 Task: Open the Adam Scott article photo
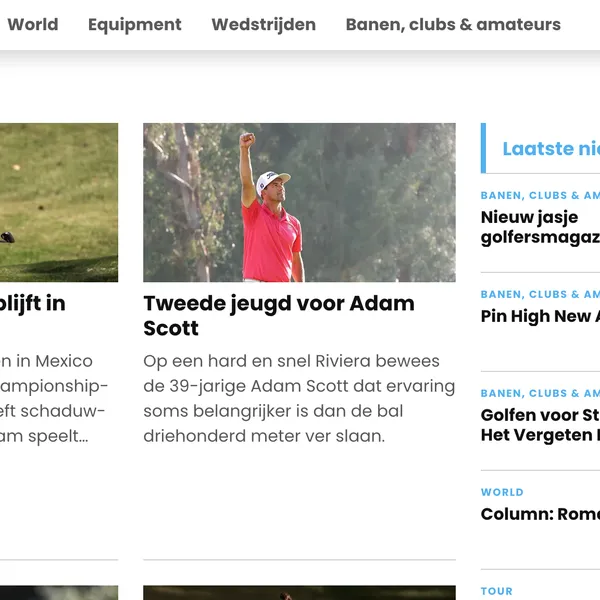coord(299,202)
